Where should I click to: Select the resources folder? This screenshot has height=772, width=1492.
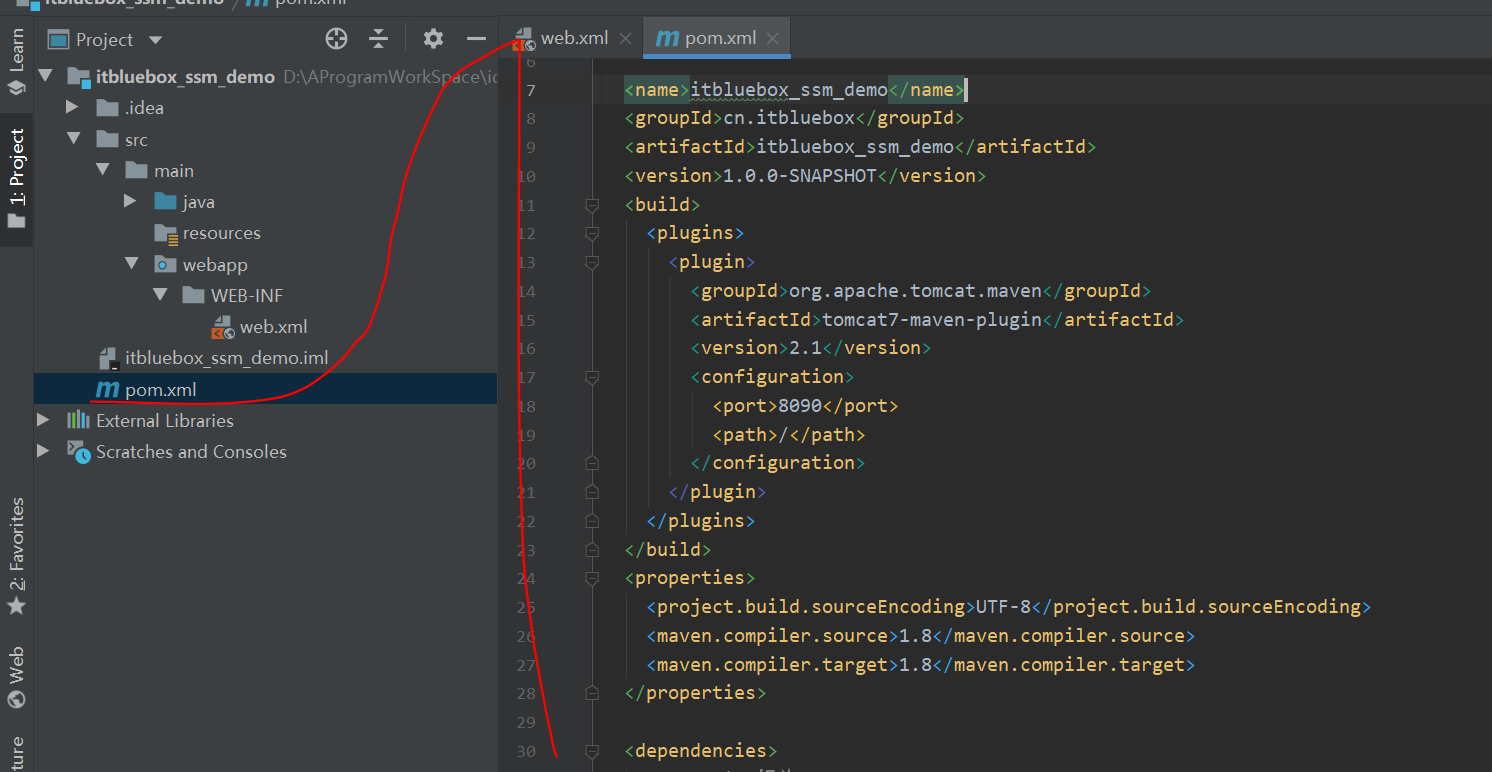point(221,233)
